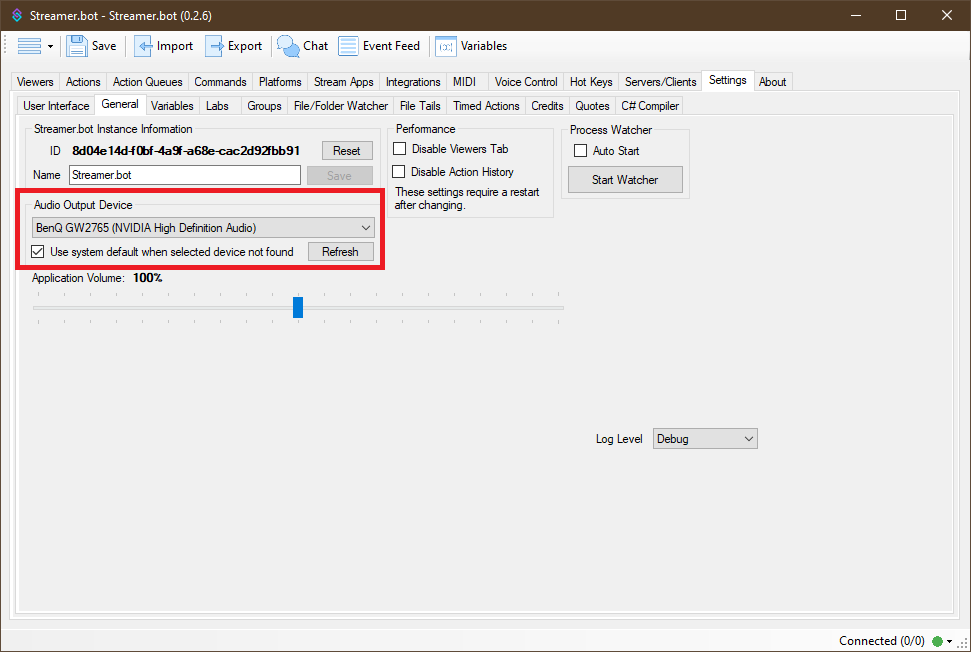Click the Streamer.bot logo in title bar

click(x=17, y=15)
